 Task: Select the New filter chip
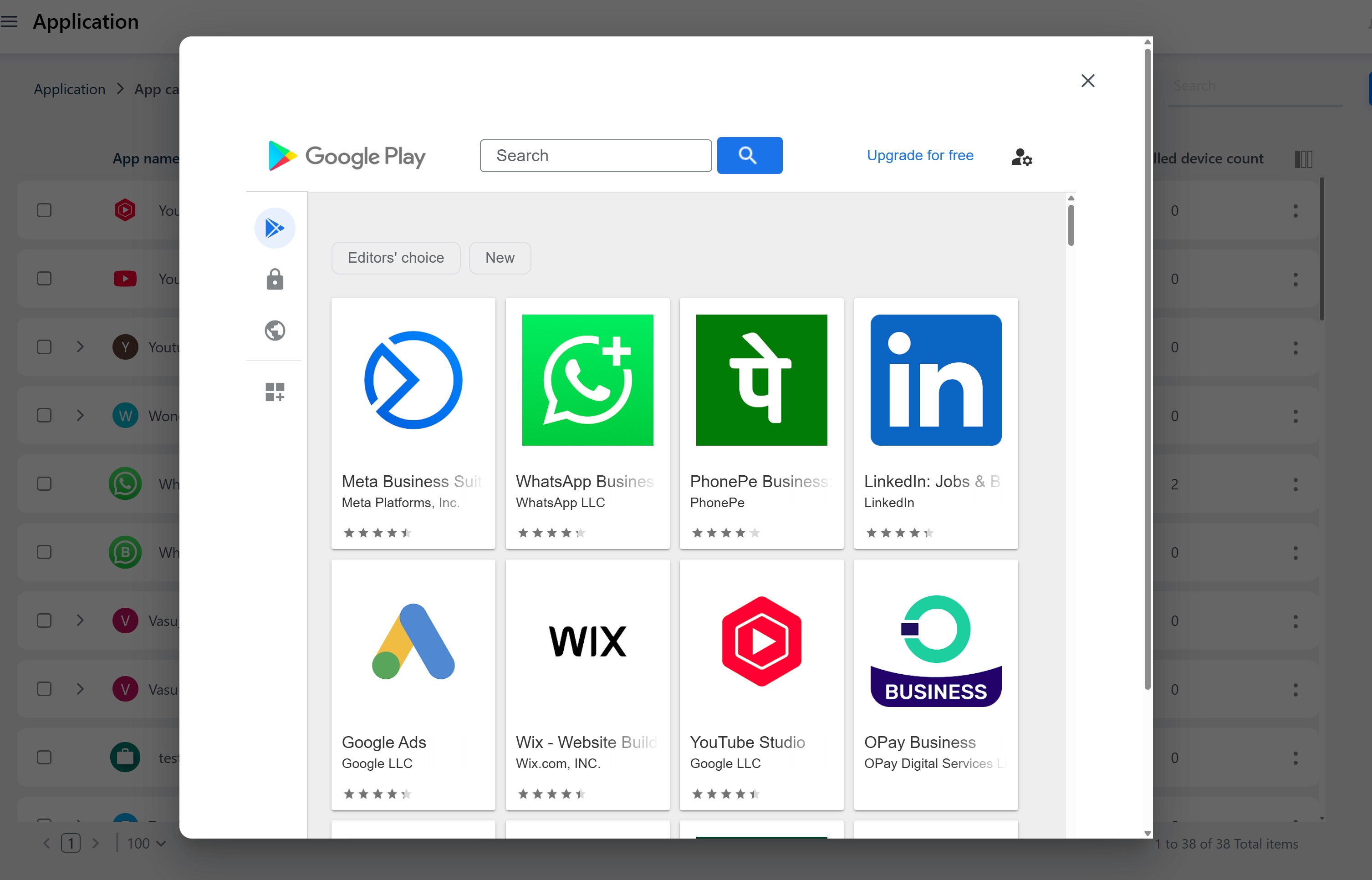[x=500, y=258]
